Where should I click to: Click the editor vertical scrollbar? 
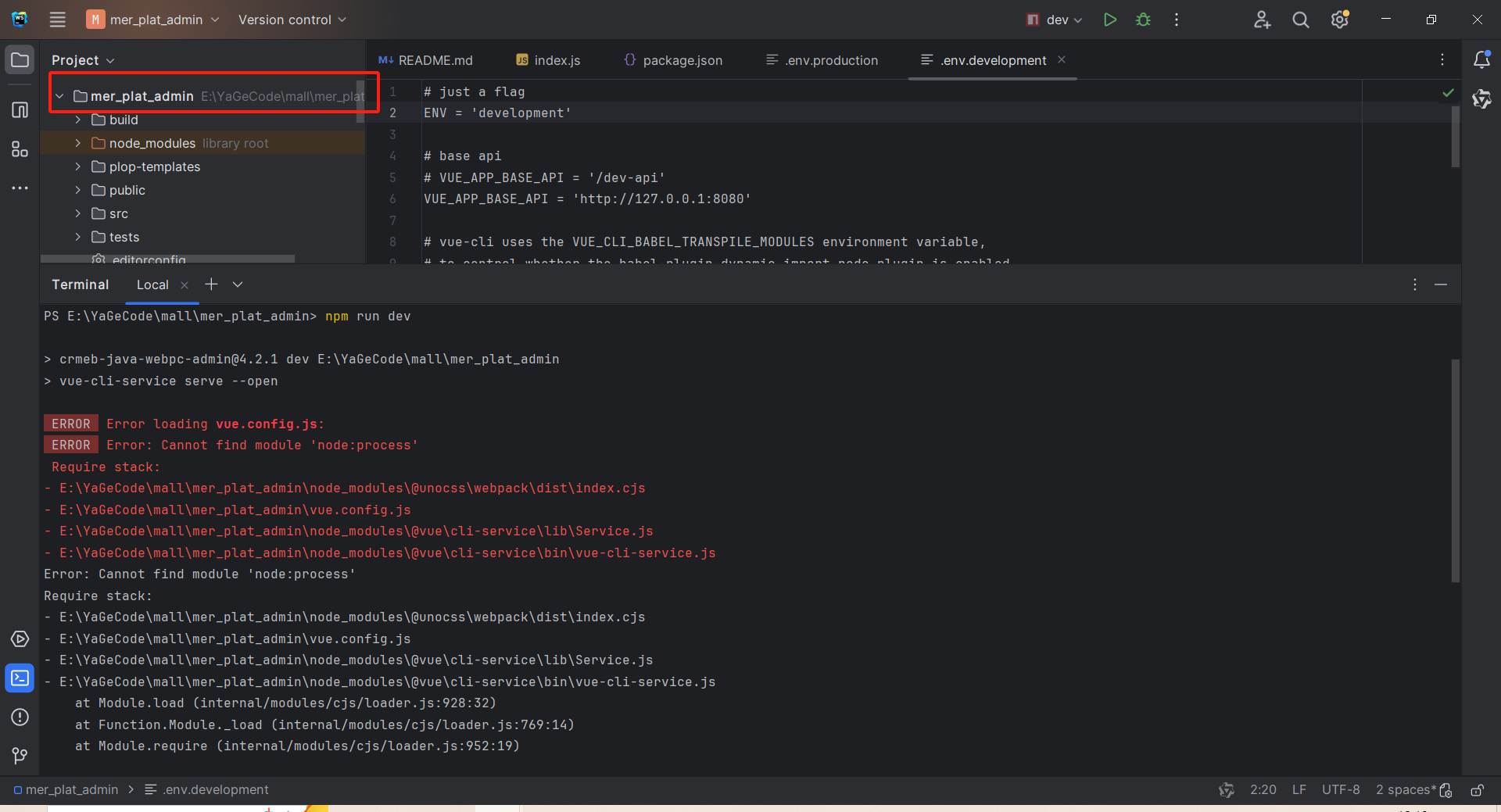tap(1456, 137)
